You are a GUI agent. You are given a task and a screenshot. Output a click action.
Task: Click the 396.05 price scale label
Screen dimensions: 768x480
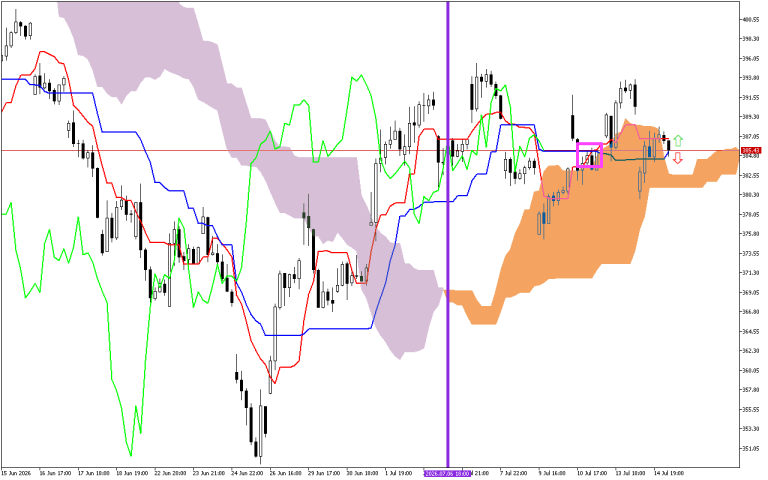[x=751, y=58]
